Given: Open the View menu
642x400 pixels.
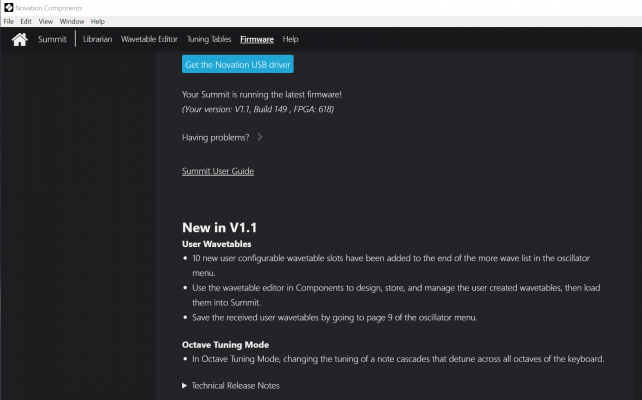Looking at the screenshot, I should (x=45, y=21).
